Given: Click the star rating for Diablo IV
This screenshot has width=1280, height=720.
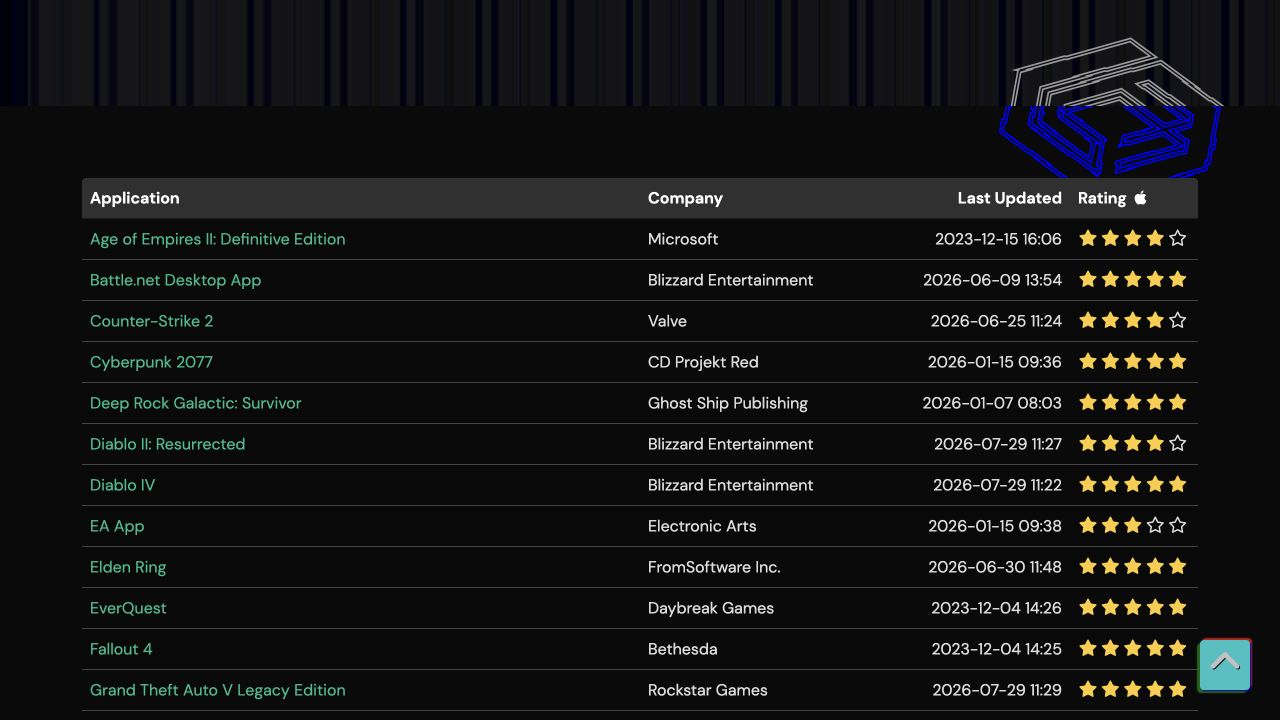Looking at the screenshot, I should pos(1133,484).
